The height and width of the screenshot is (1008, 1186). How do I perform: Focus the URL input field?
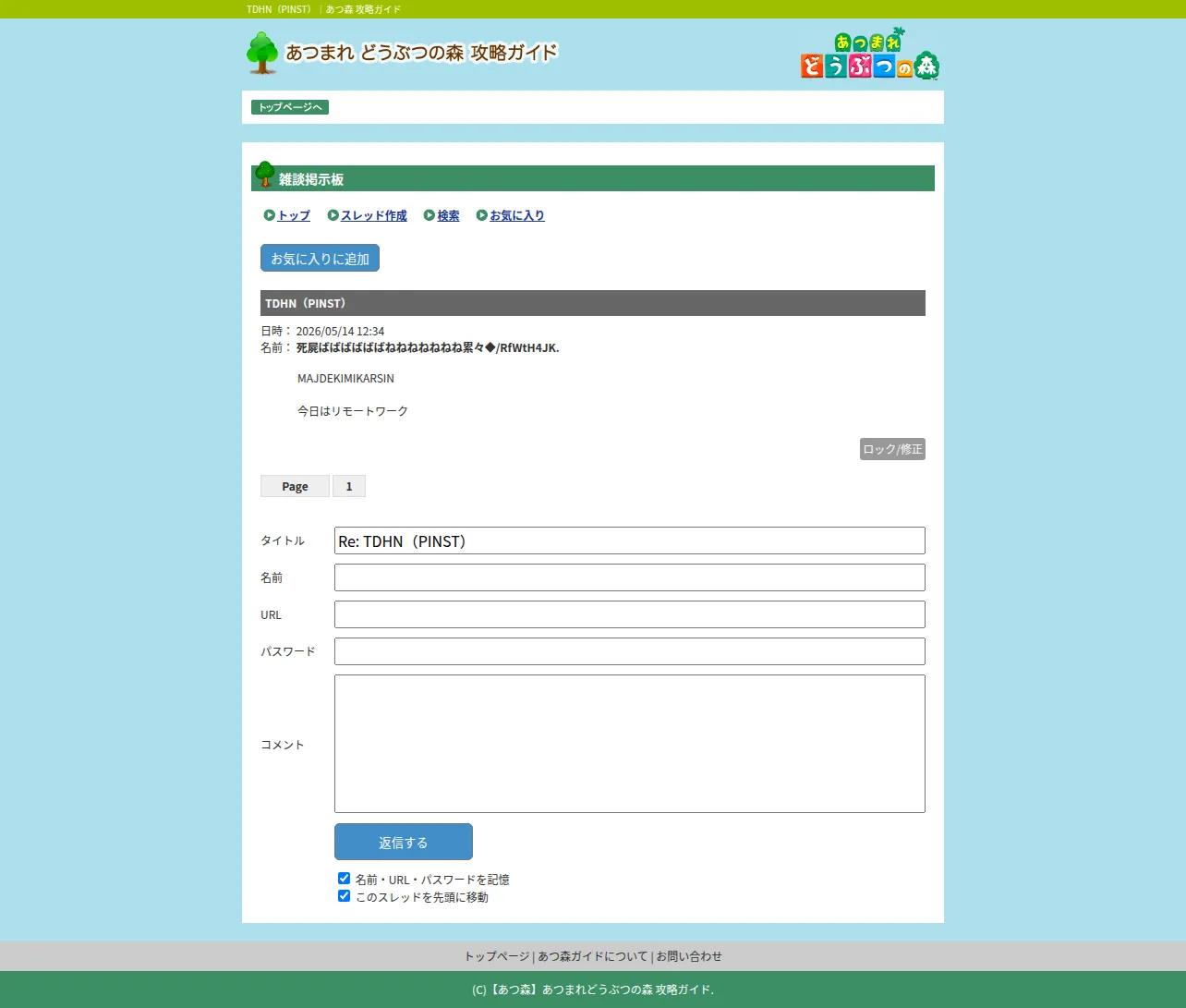coord(630,614)
